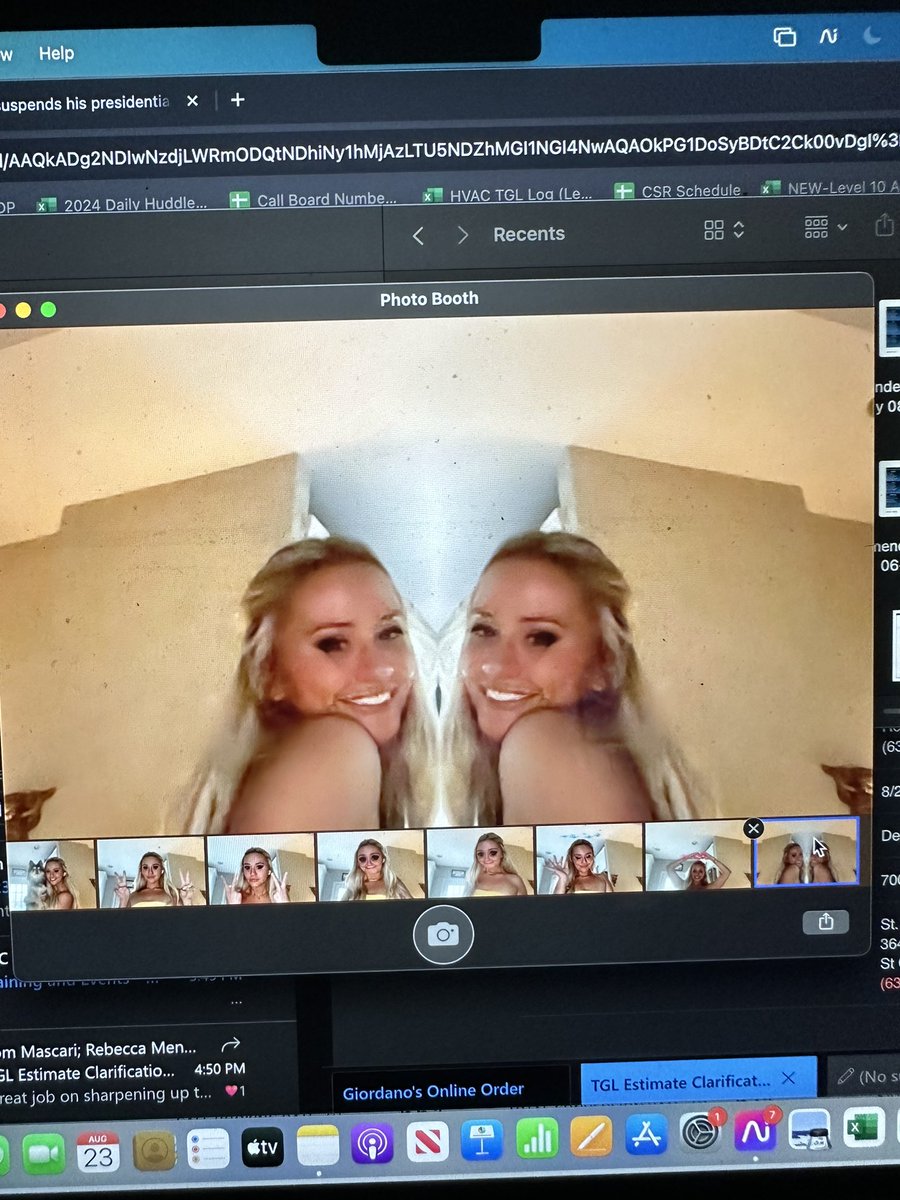Screen dimensions: 900x1200
Task: Select the 'suspends his presidentia' browser tab
Action: tap(85, 102)
